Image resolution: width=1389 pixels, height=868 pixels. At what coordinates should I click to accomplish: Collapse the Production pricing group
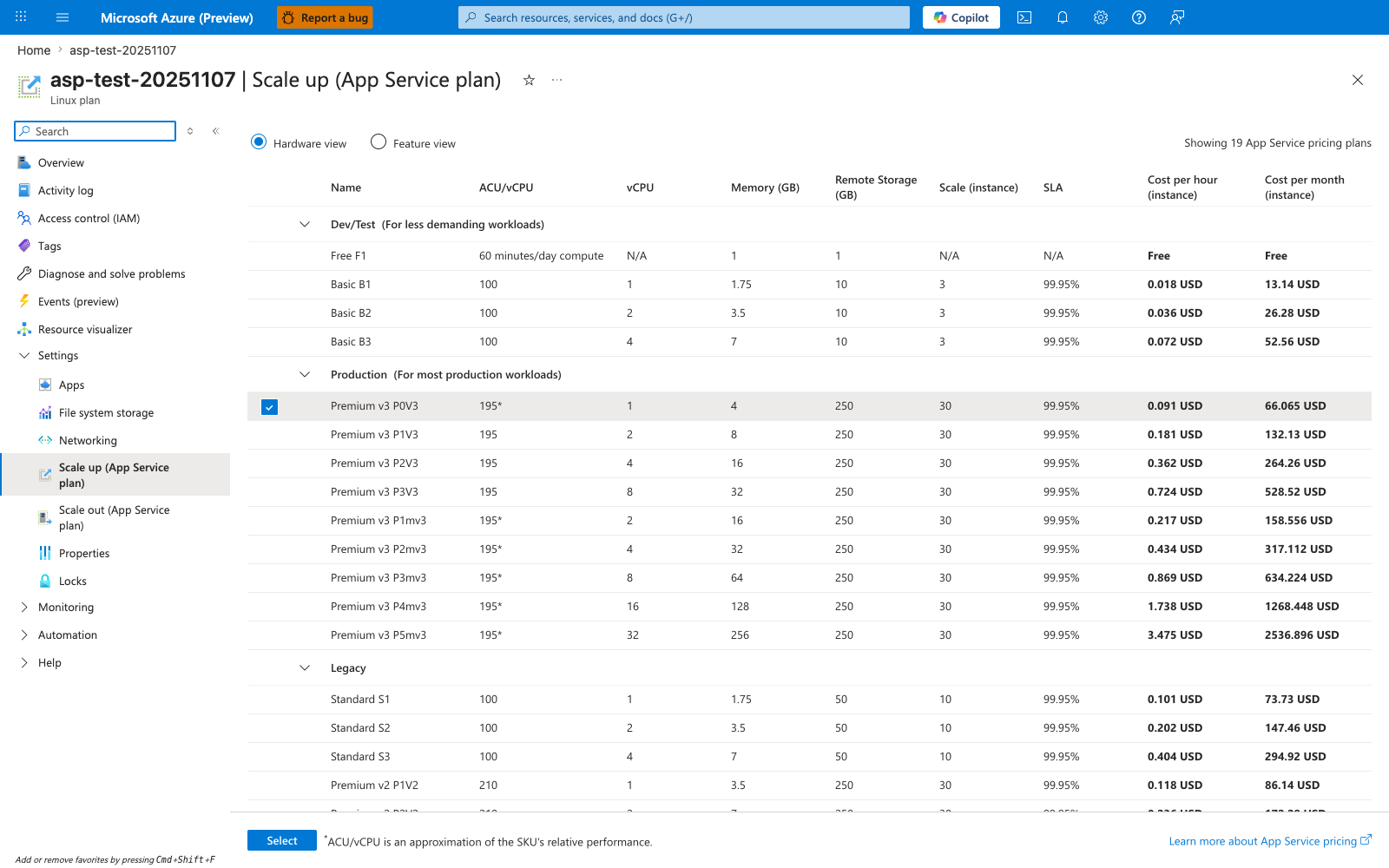click(x=305, y=374)
